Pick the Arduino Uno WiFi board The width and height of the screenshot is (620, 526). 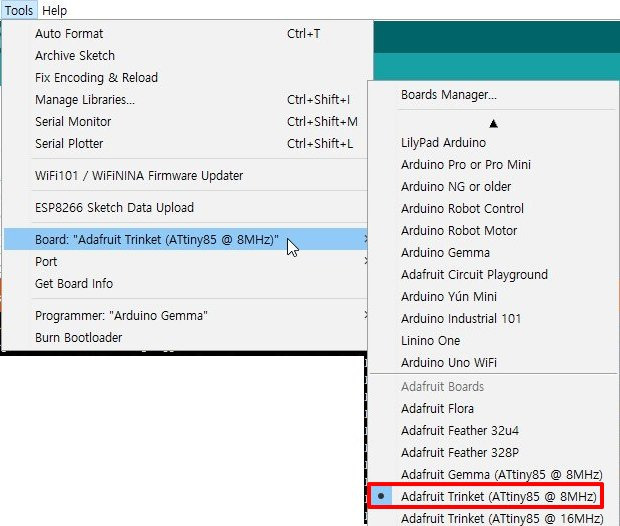coord(493,362)
